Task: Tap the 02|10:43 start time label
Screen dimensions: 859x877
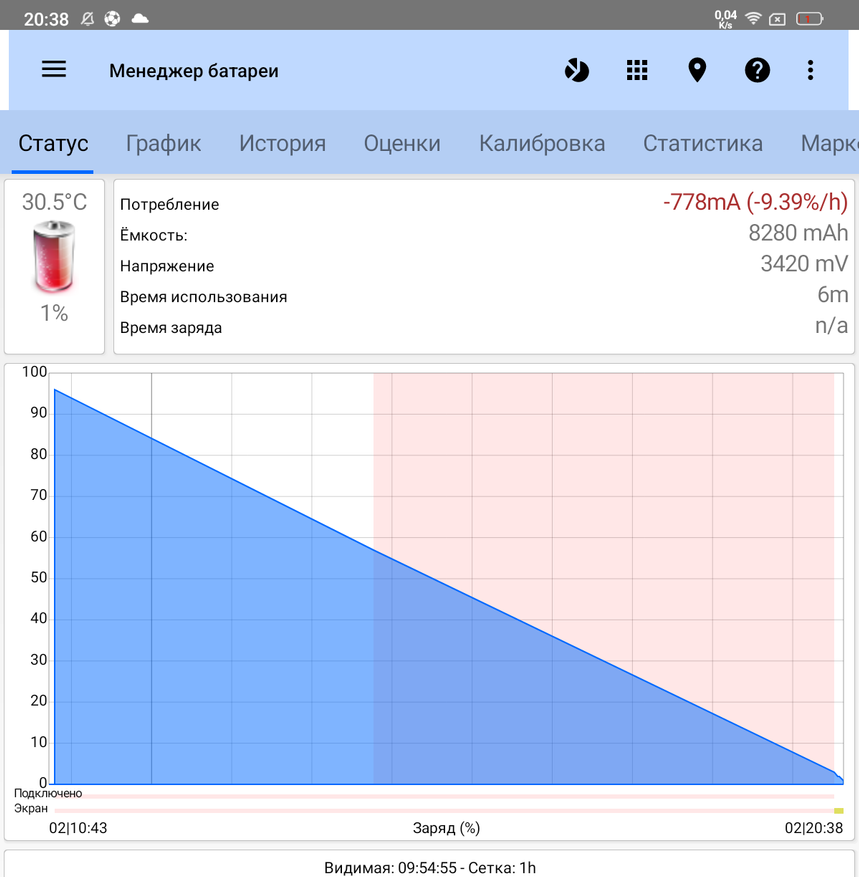Action: (x=78, y=828)
